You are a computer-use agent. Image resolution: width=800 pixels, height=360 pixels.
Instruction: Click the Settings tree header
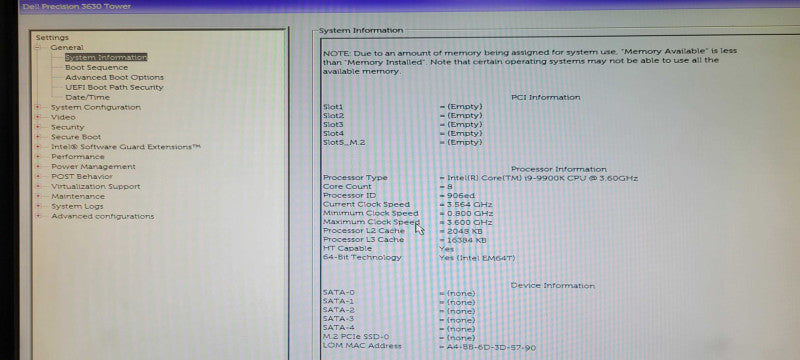(52, 38)
